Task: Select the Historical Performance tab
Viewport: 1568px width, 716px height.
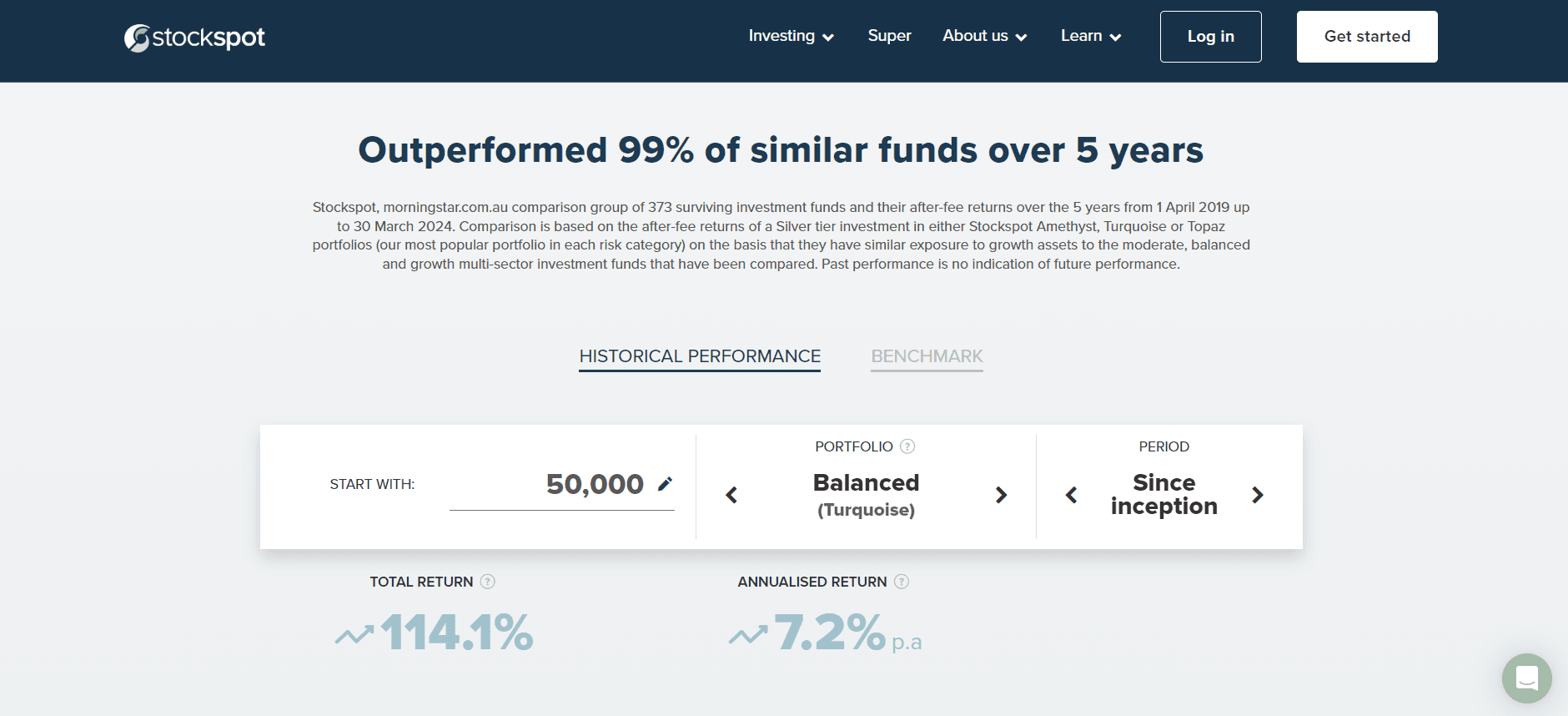Action: [x=700, y=357]
